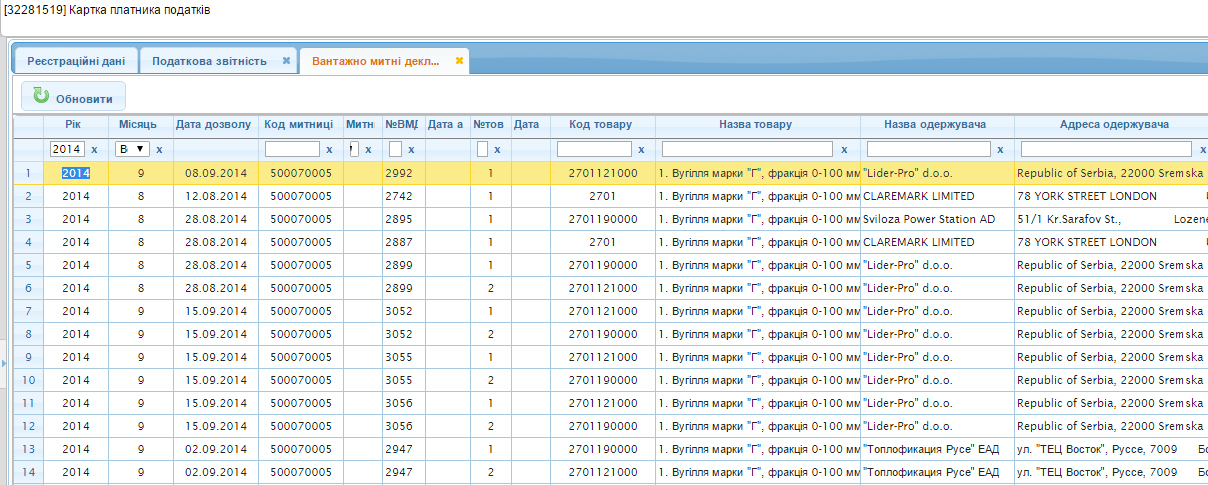The height and width of the screenshot is (485, 1208).
Task: Clear the Місяць filter with x icon
Action: 159,149
